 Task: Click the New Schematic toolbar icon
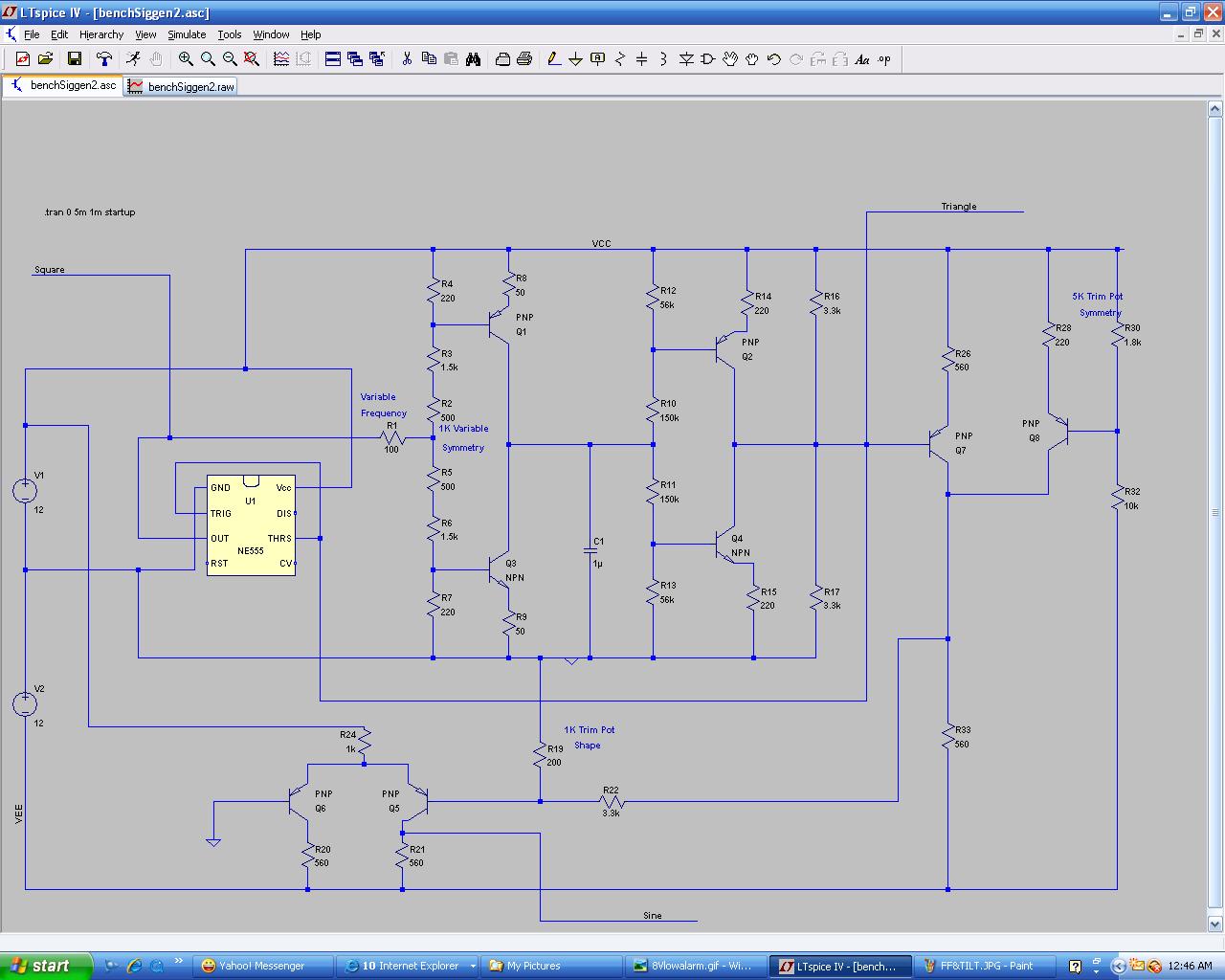tap(23, 59)
